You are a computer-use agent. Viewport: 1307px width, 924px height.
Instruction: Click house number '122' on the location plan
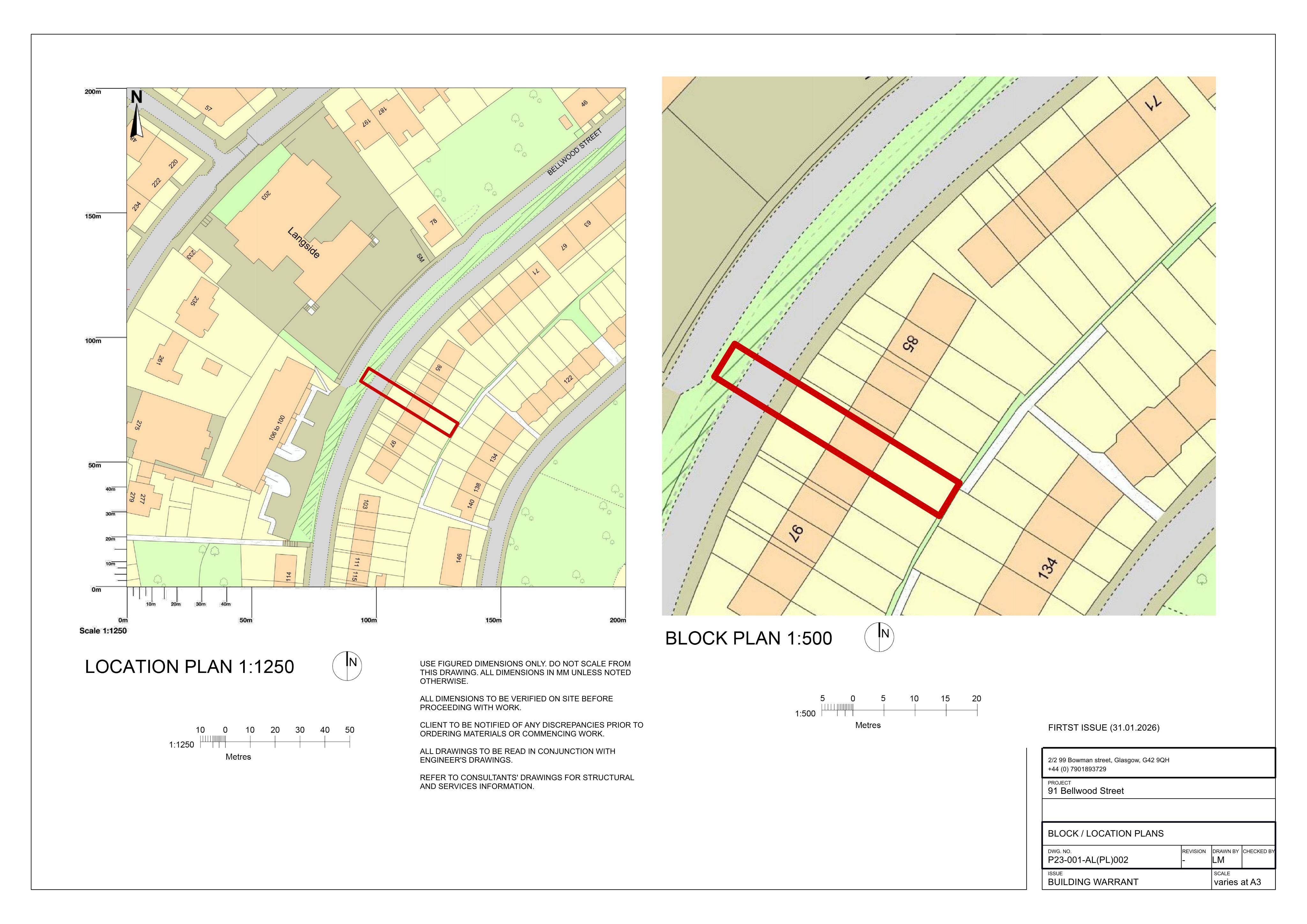coord(568,379)
